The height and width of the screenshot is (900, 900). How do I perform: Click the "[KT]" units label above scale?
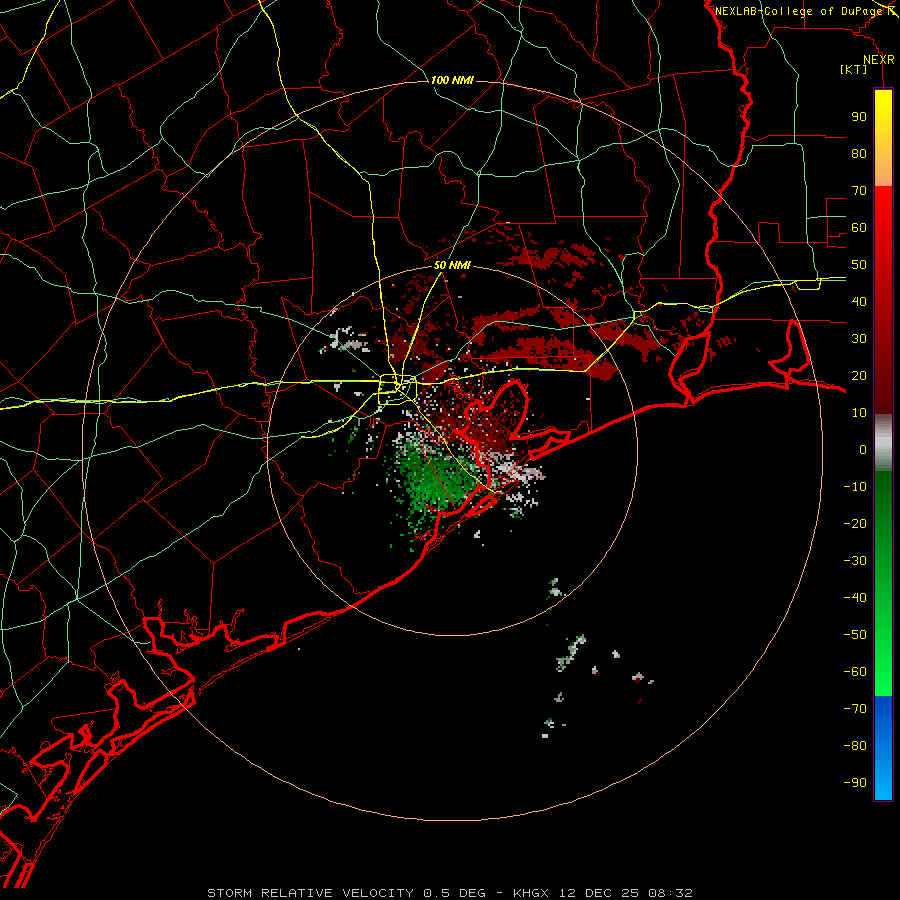854,69
